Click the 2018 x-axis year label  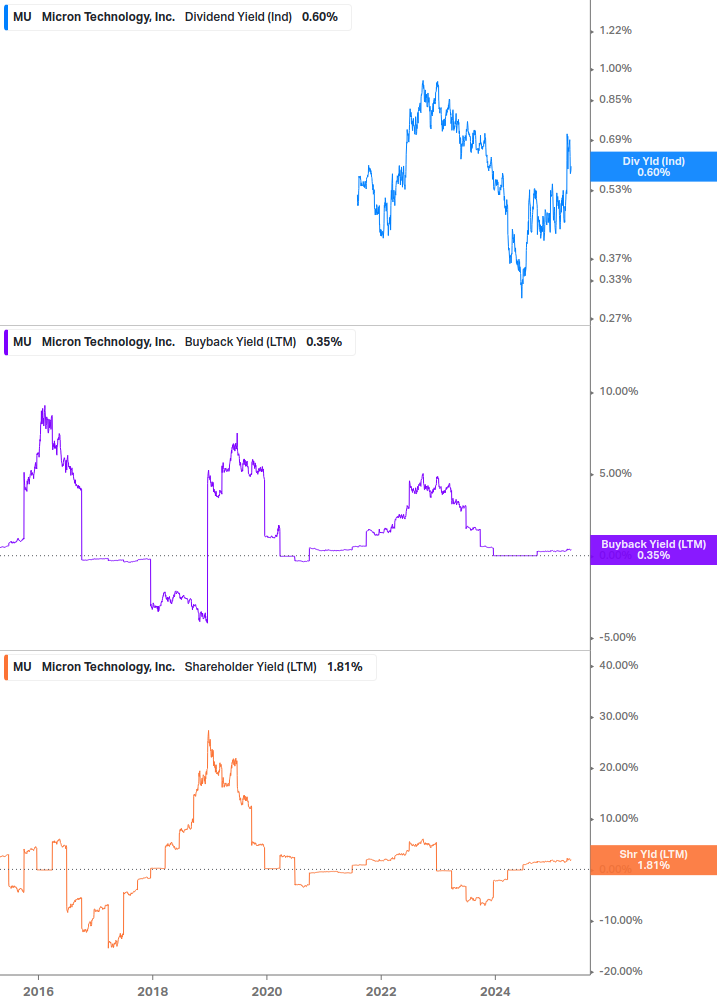pyautogui.click(x=152, y=992)
